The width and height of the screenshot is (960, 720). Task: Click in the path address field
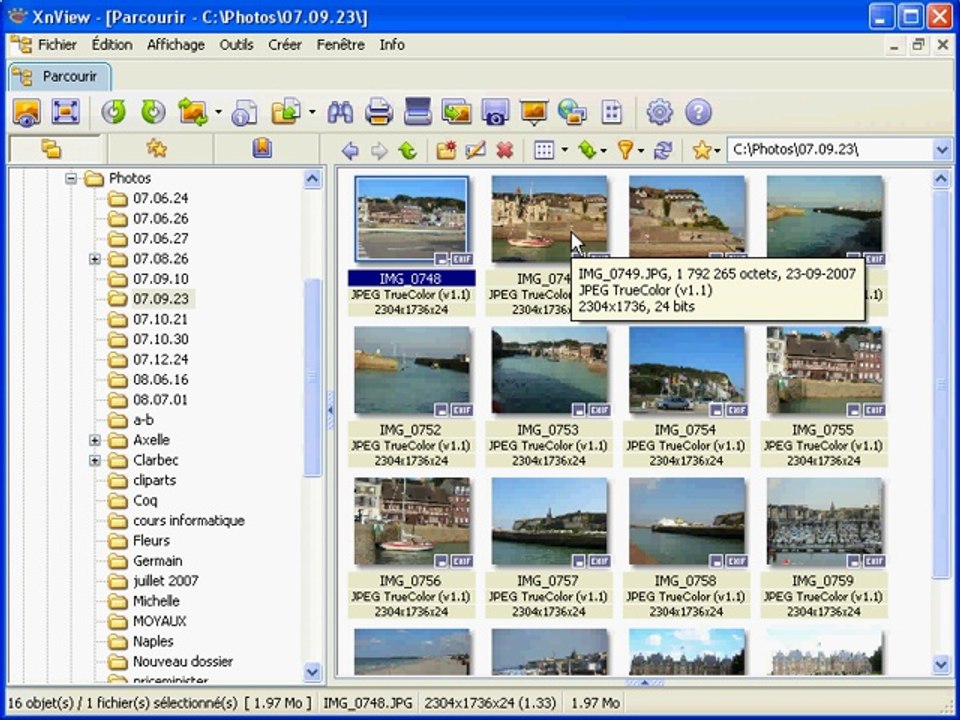[x=830, y=150]
